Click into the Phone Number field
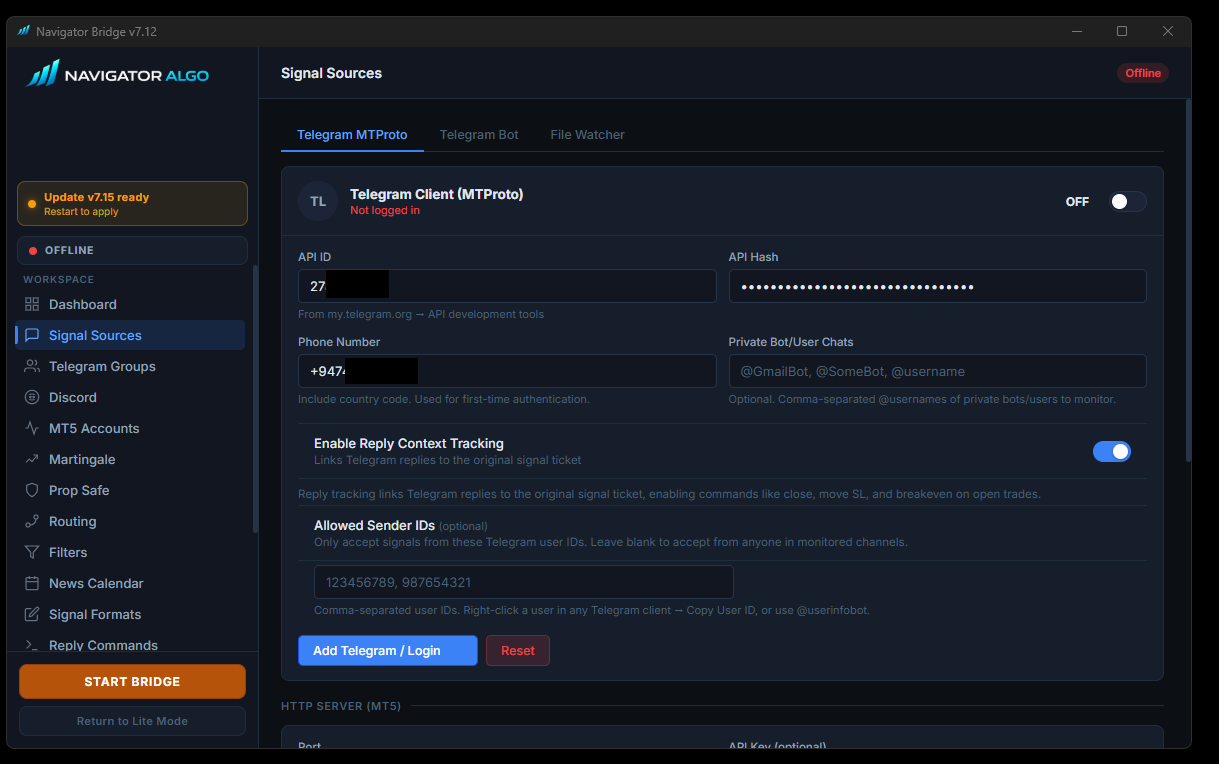Viewport: 1219px width, 764px height. point(507,371)
